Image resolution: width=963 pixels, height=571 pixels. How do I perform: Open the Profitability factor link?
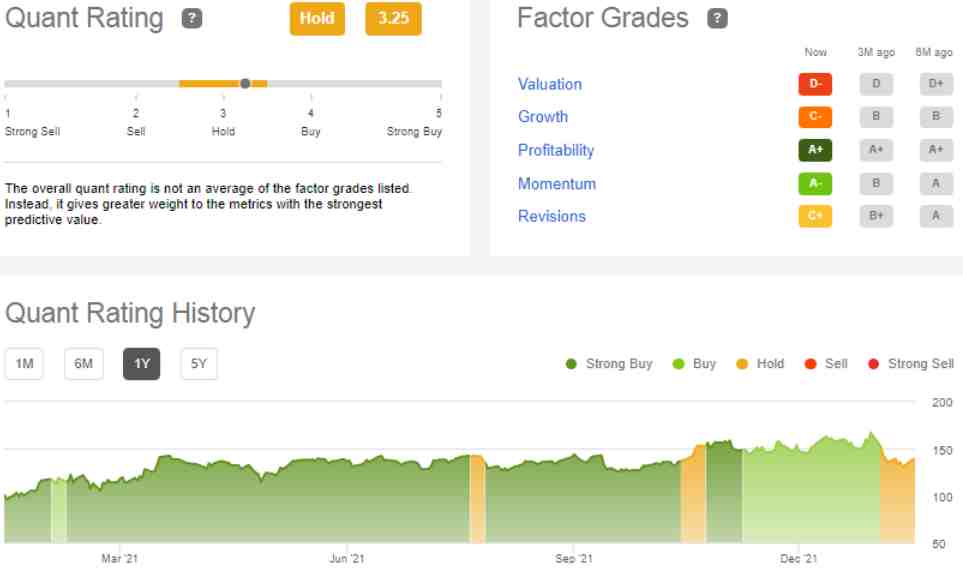point(556,150)
